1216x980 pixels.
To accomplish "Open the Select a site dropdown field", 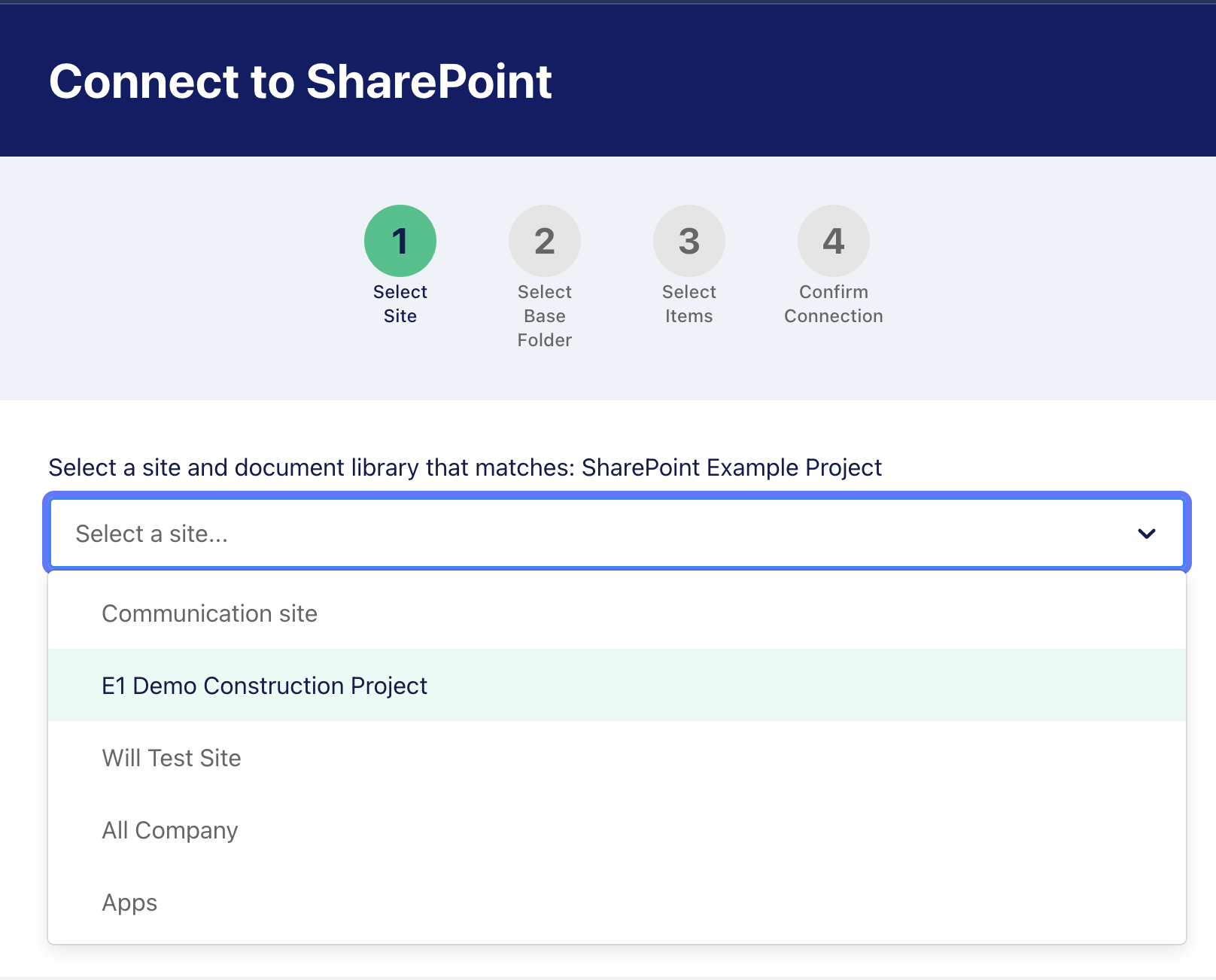I will coord(616,533).
